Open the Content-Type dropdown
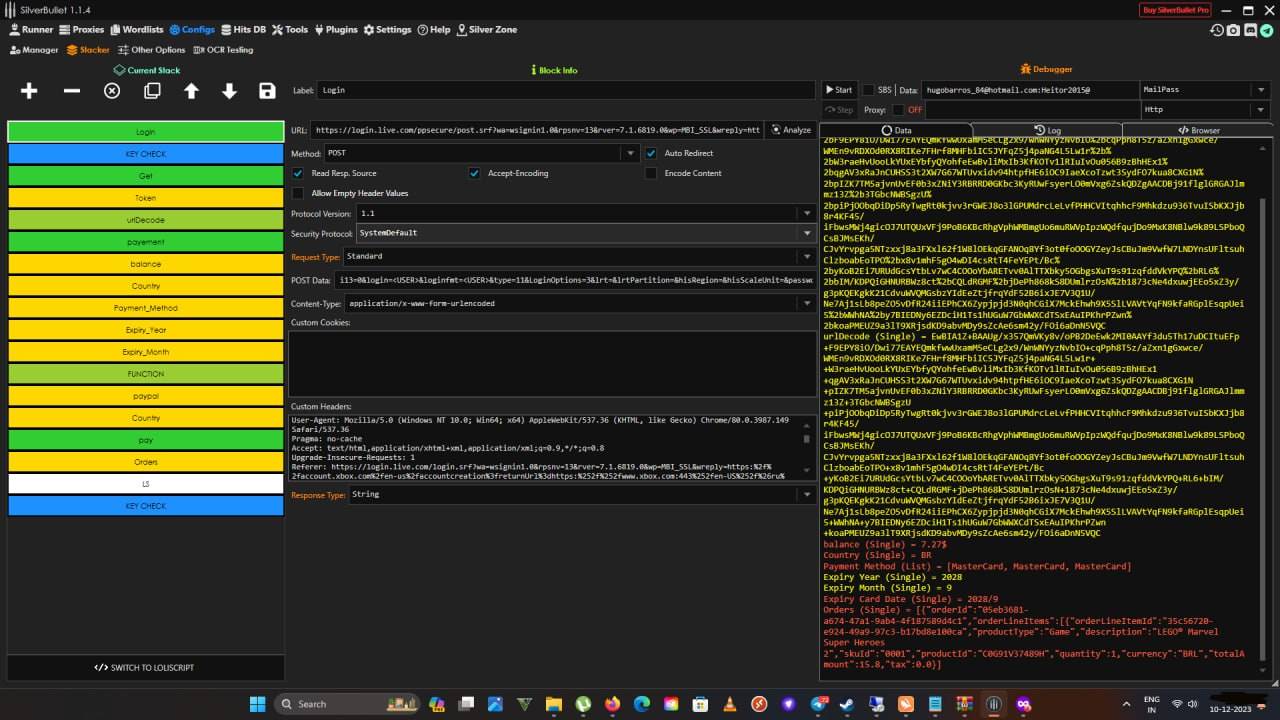This screenshot has height=720, width=1280. [806, 303]
